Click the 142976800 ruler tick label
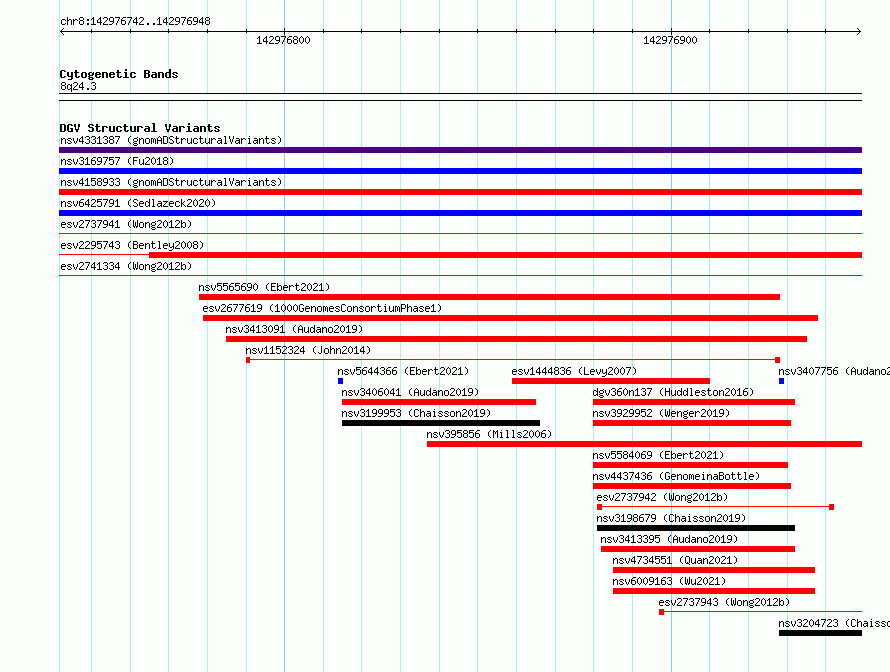890x672 pixels. 283,40
